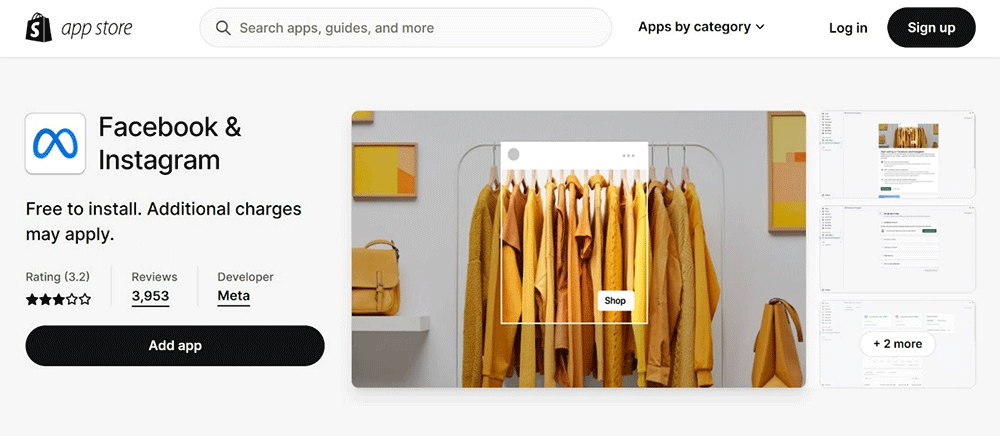Viewport: 1000px width, 436px height.
Task: Click the Add app button
Action: (175, 345)
